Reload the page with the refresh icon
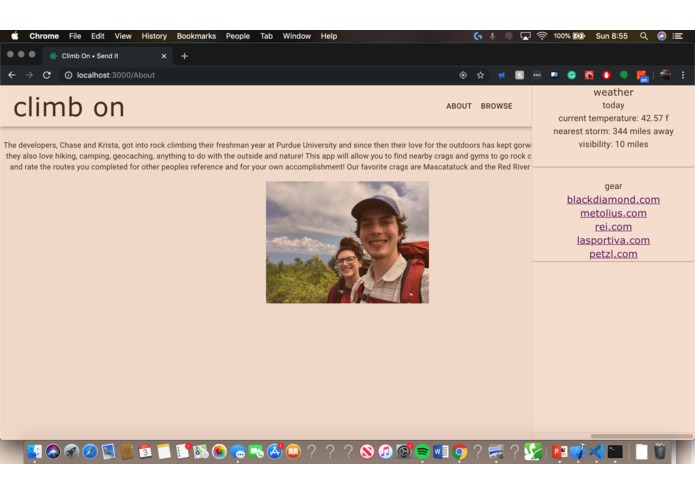Image resolution: width=695 pixels, height=494 pixels. (x=47, y=75)
